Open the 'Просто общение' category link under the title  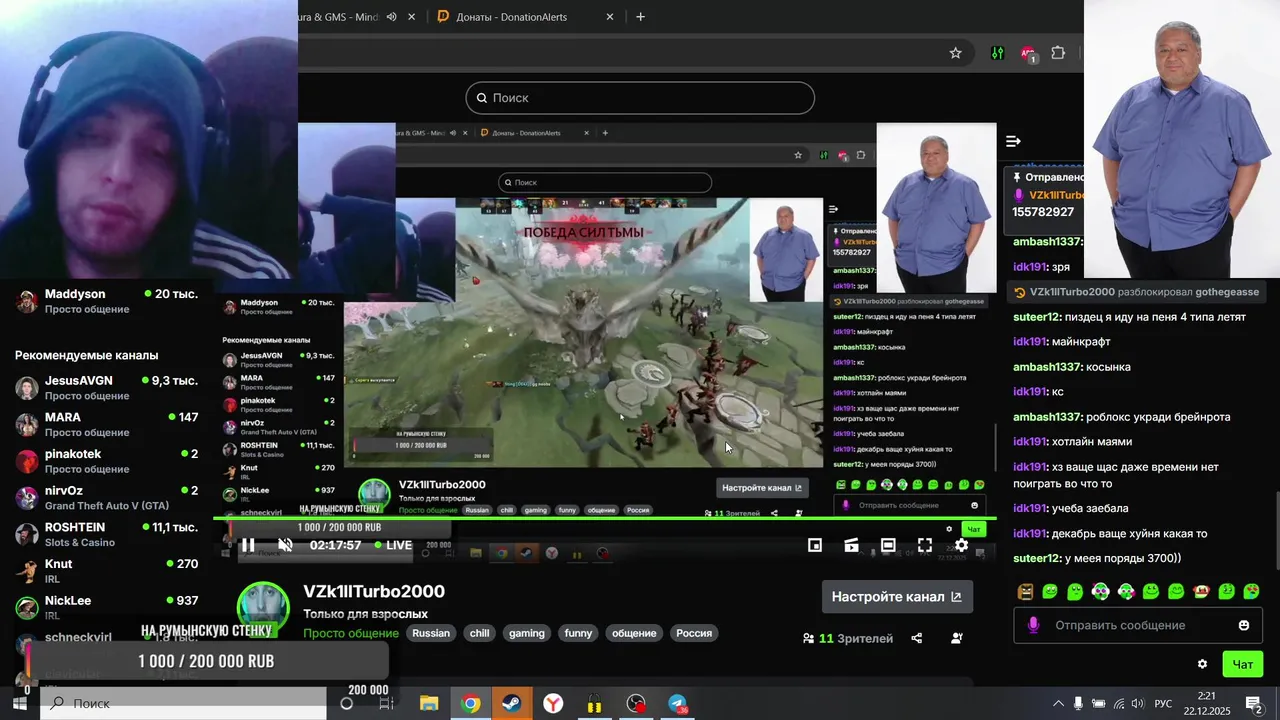click(351, 633)
